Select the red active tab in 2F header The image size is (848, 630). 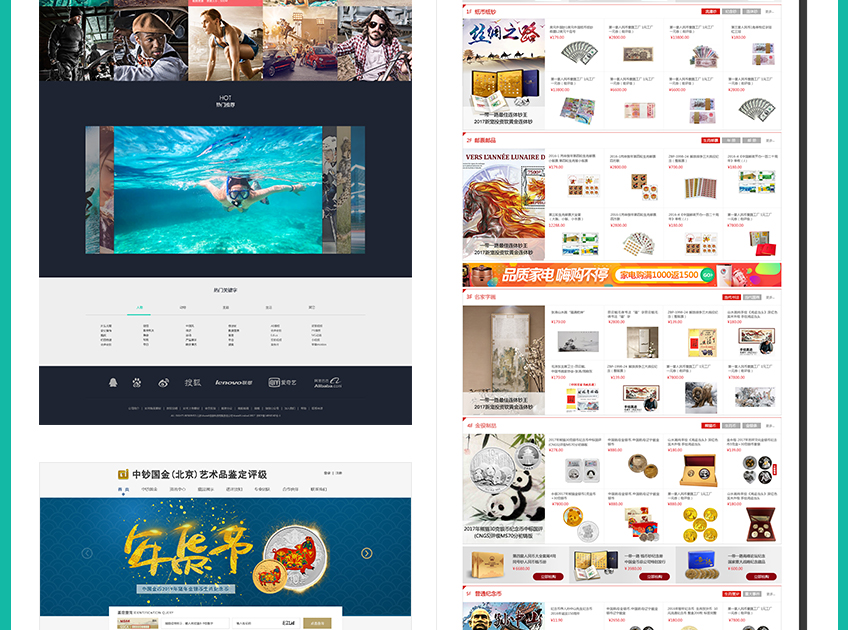(x=710, y=141)
